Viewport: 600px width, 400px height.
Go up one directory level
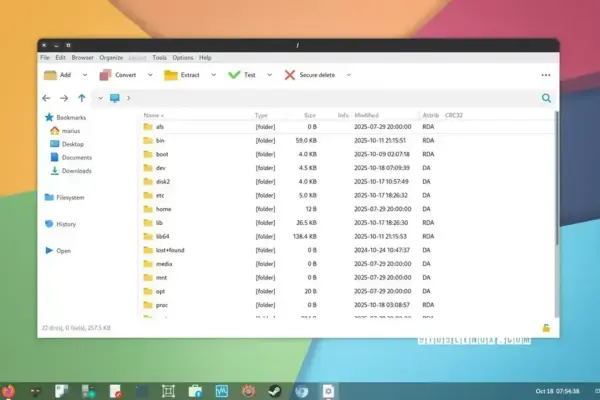point(82,98)
